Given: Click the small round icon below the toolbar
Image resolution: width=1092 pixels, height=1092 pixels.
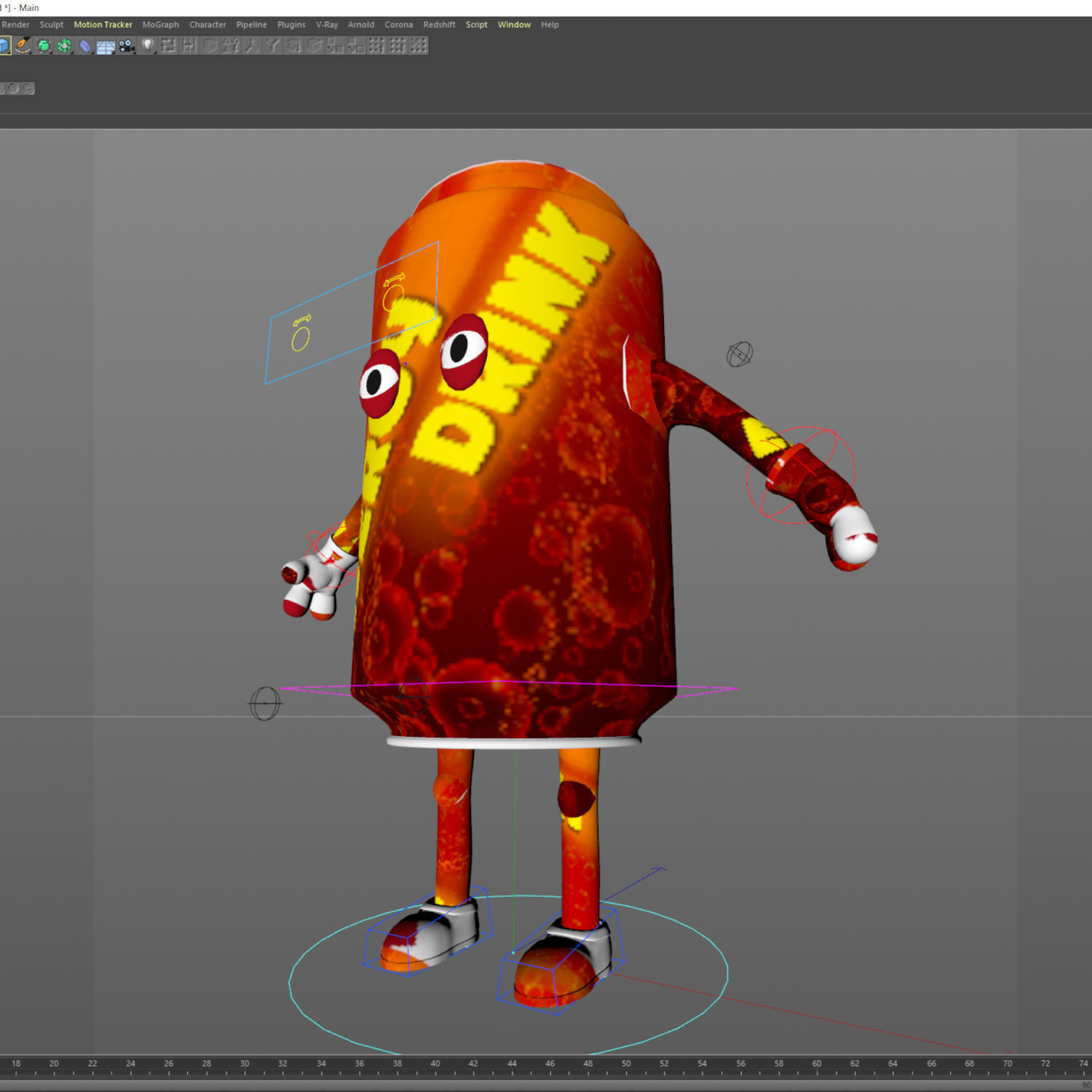Looking at the screenshot, I should pyautogui.click(x=13, y=88).
